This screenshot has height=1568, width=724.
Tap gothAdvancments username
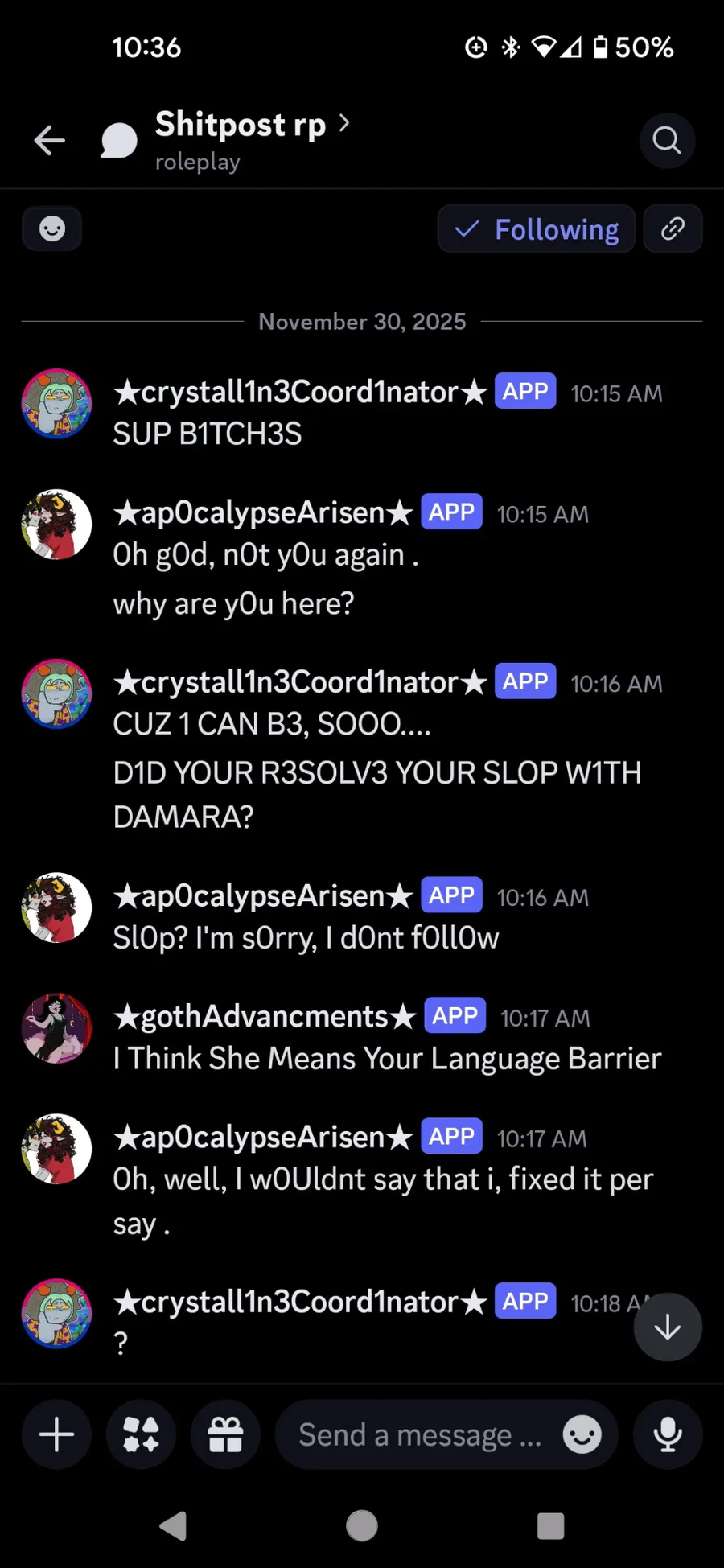click(265, 1016)
